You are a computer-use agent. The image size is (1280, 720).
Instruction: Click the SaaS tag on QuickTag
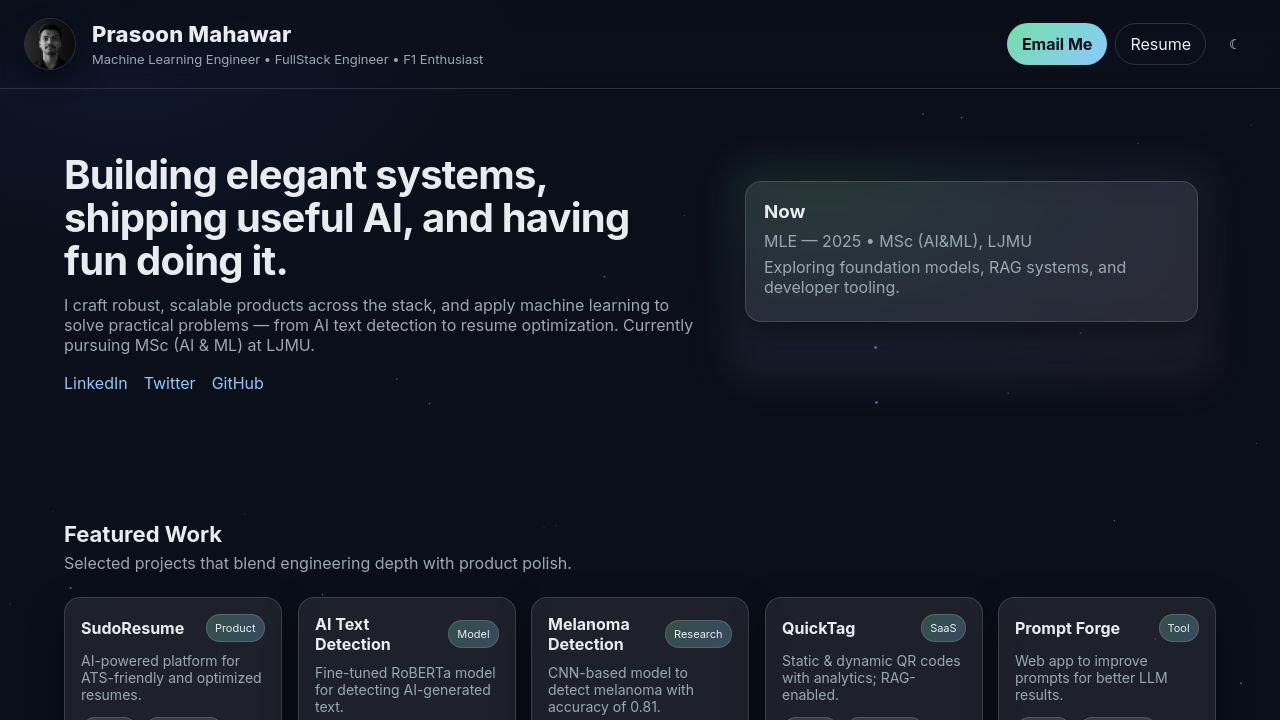coord(943,628)
